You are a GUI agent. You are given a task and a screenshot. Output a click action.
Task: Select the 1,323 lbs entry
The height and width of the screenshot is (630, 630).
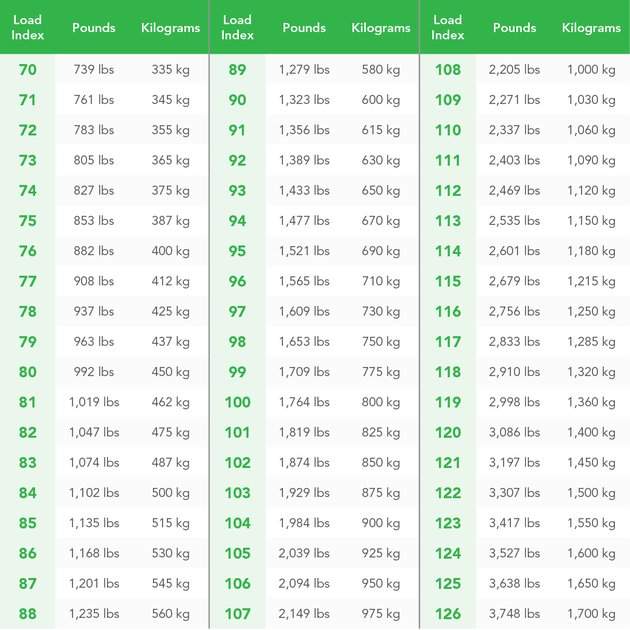(x=304, y=100)
